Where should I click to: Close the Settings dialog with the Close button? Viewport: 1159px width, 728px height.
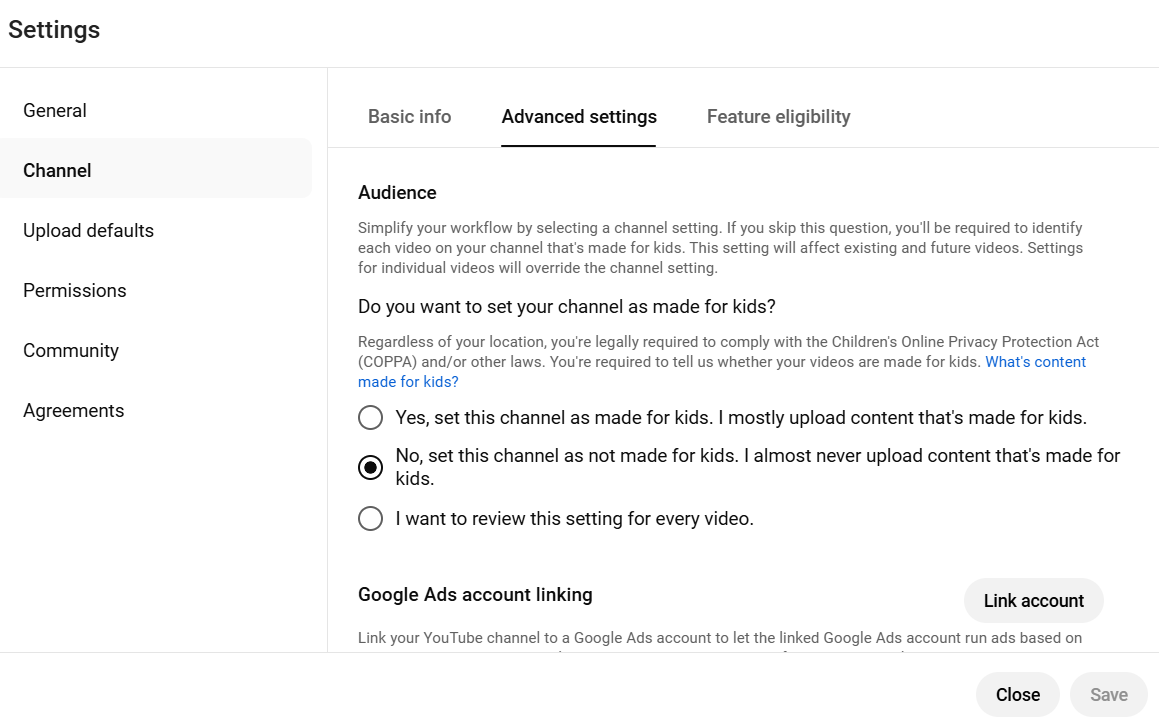pyautogui.click(x=1017, y=694)
